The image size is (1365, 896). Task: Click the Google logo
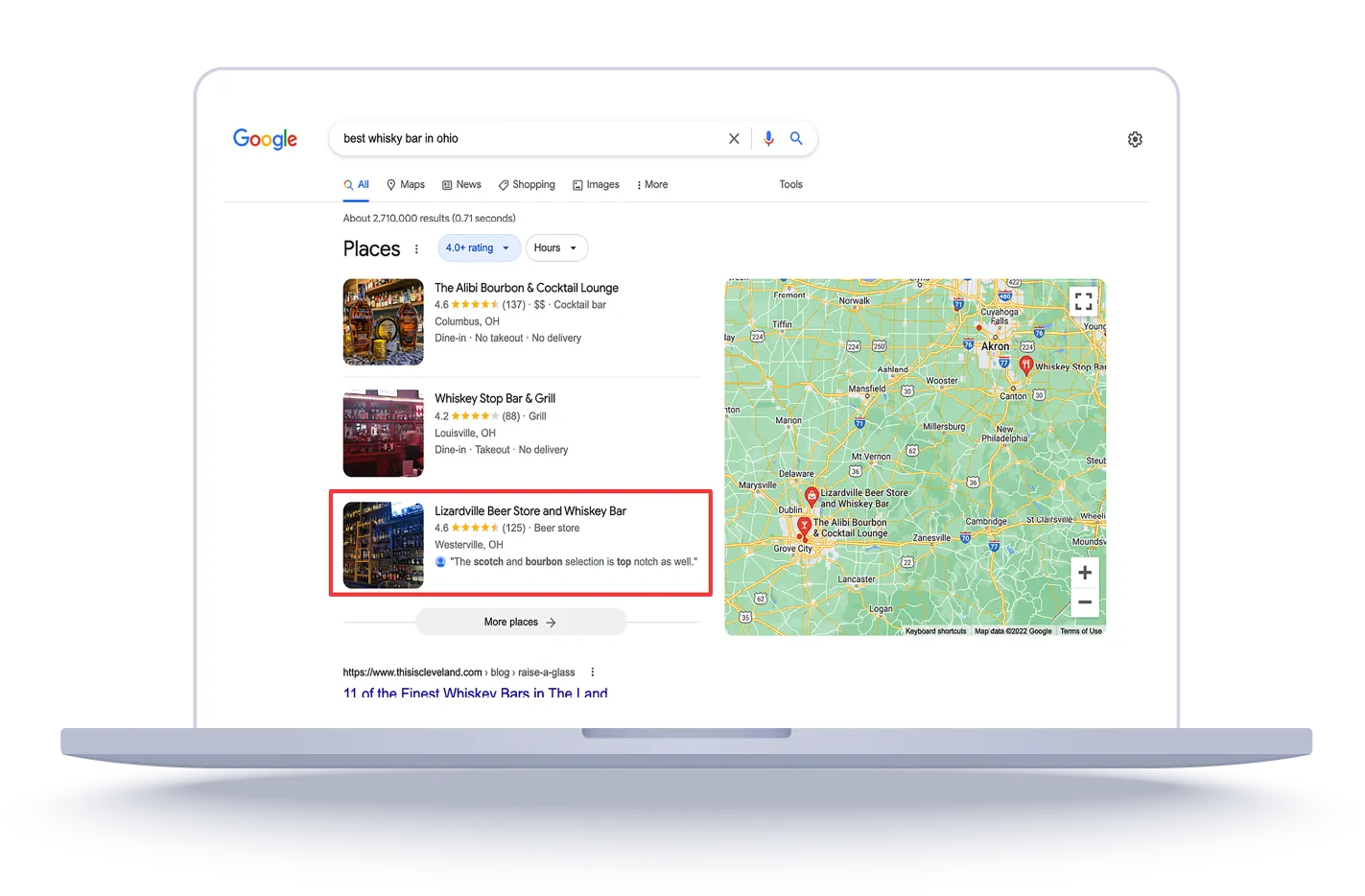coord(265,139)
